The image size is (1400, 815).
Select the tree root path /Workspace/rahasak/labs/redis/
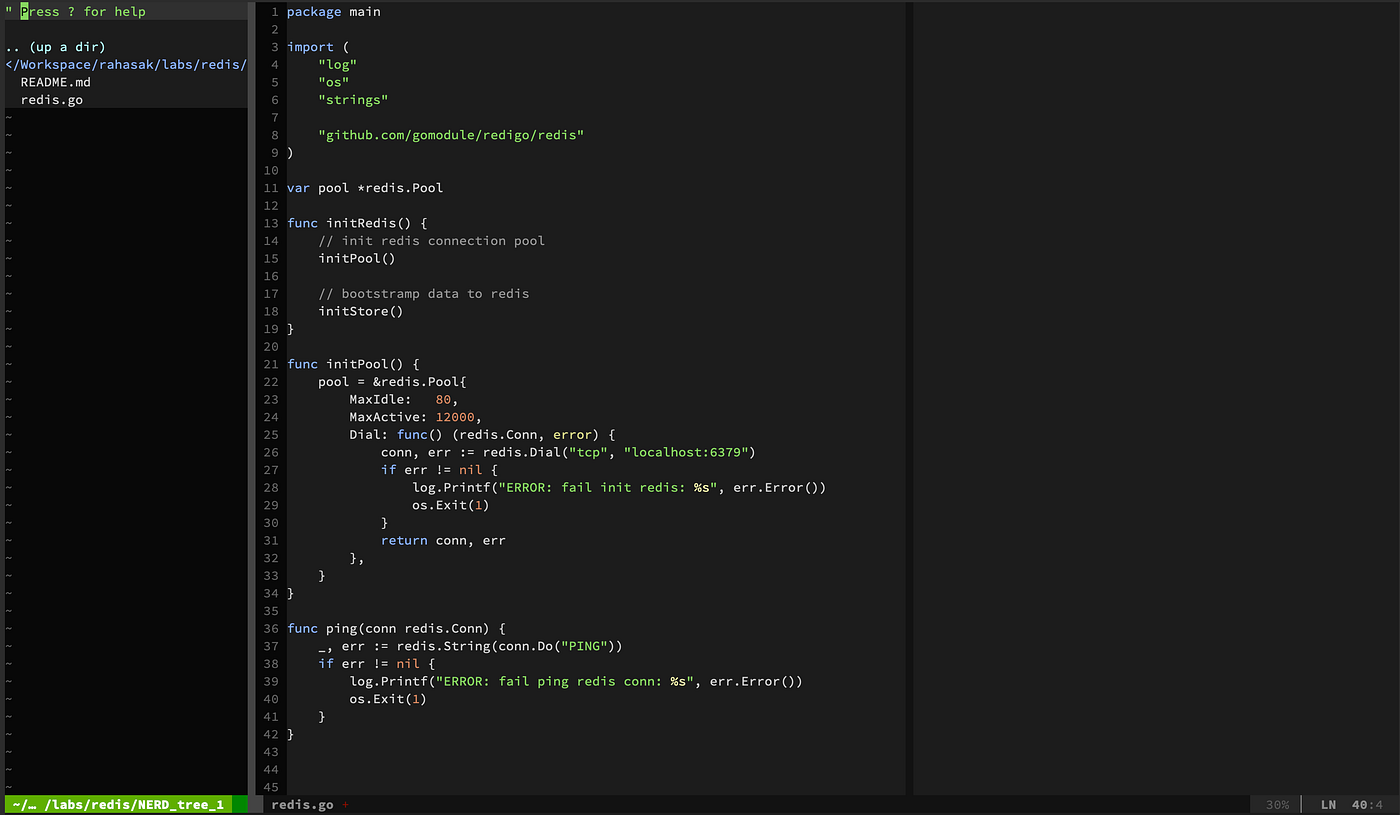pos(125,64)
